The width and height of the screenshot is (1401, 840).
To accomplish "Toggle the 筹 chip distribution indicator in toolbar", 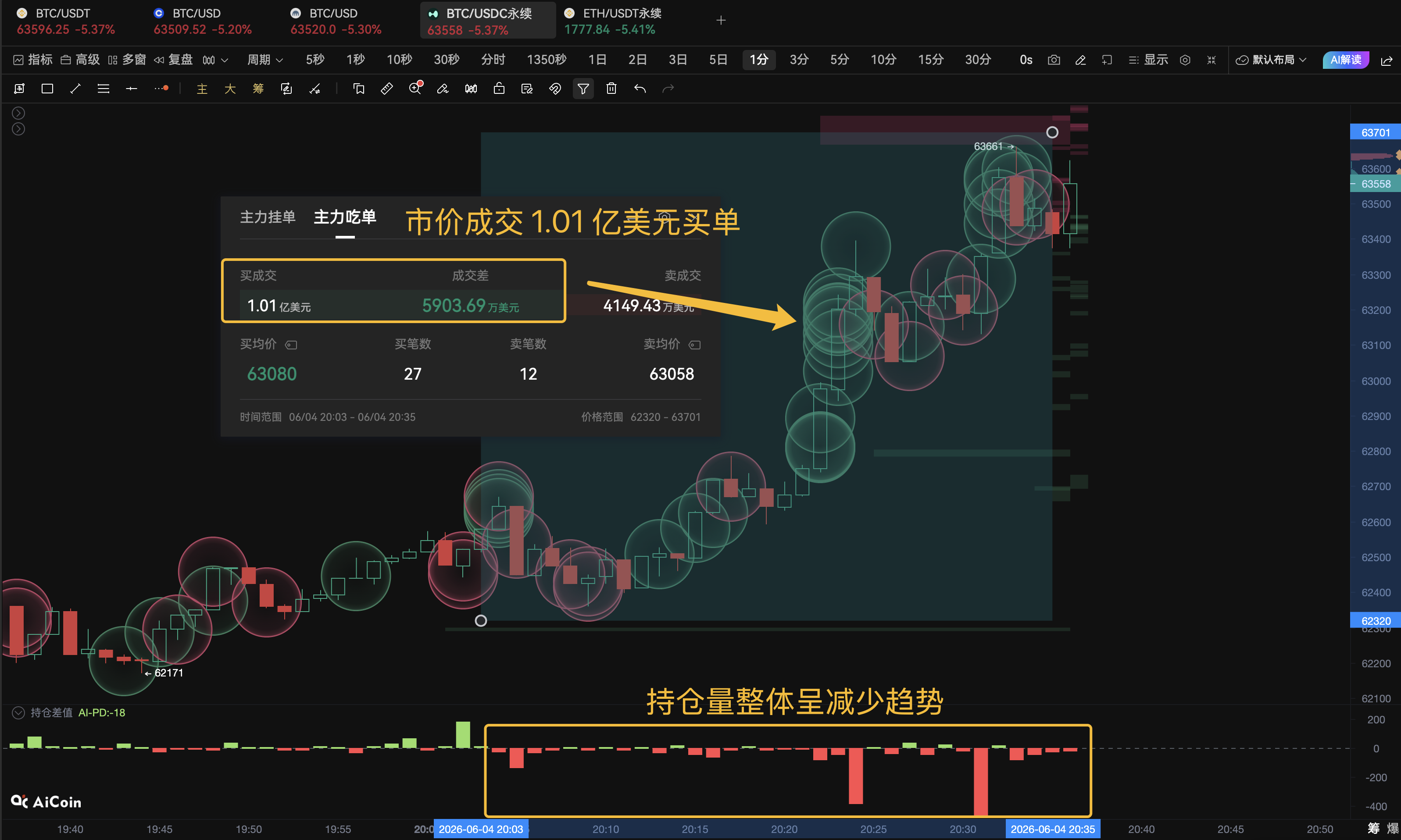I will 258,89.
